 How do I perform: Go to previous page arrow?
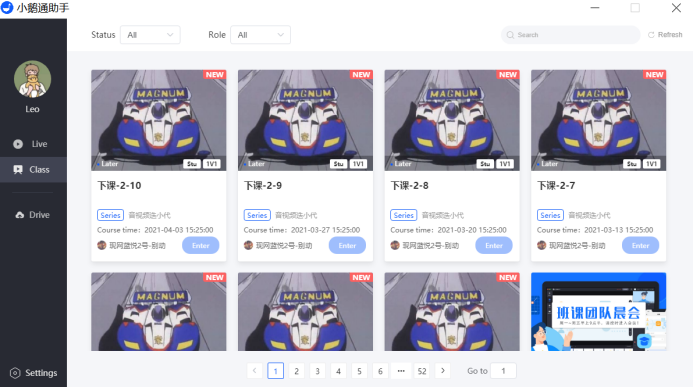(255, 371)
